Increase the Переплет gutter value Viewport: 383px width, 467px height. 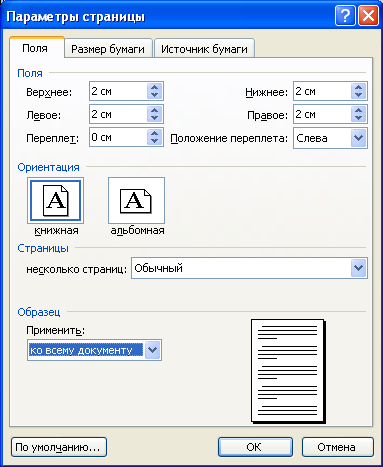tap(154, 133)
